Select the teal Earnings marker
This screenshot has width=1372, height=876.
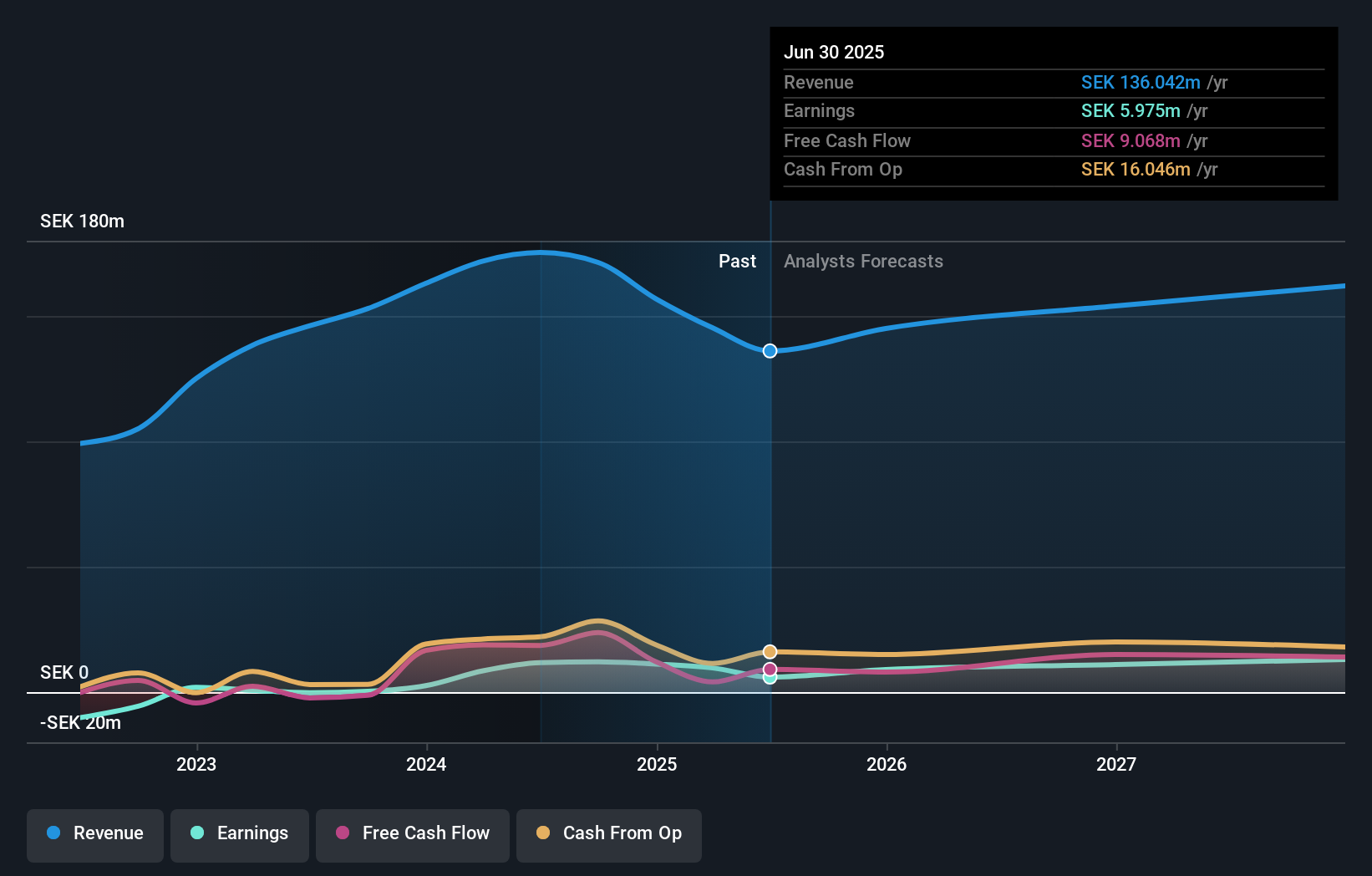(770, 678)
